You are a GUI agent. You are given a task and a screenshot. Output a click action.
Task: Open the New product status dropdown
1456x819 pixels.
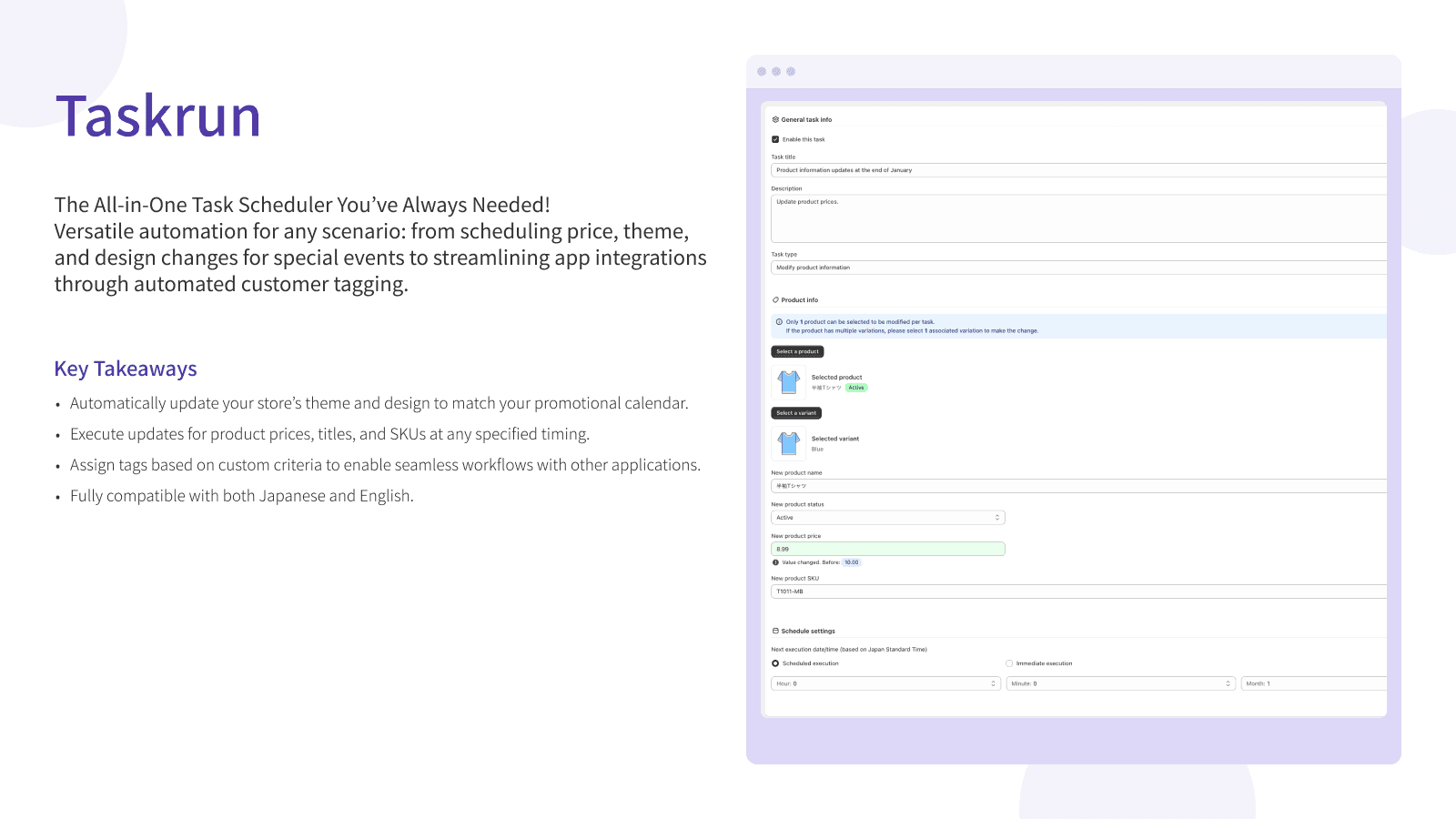tap(888, 518)
